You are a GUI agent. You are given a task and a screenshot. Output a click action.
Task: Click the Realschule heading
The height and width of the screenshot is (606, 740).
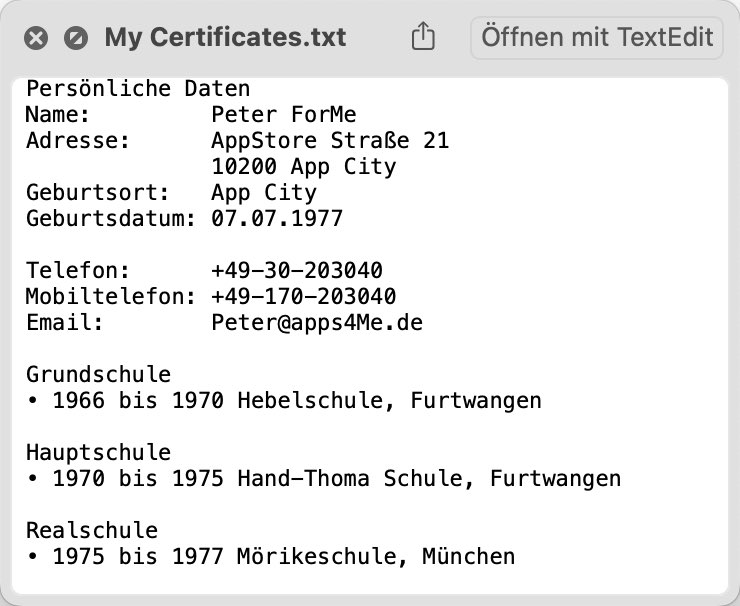pos(92,530)
